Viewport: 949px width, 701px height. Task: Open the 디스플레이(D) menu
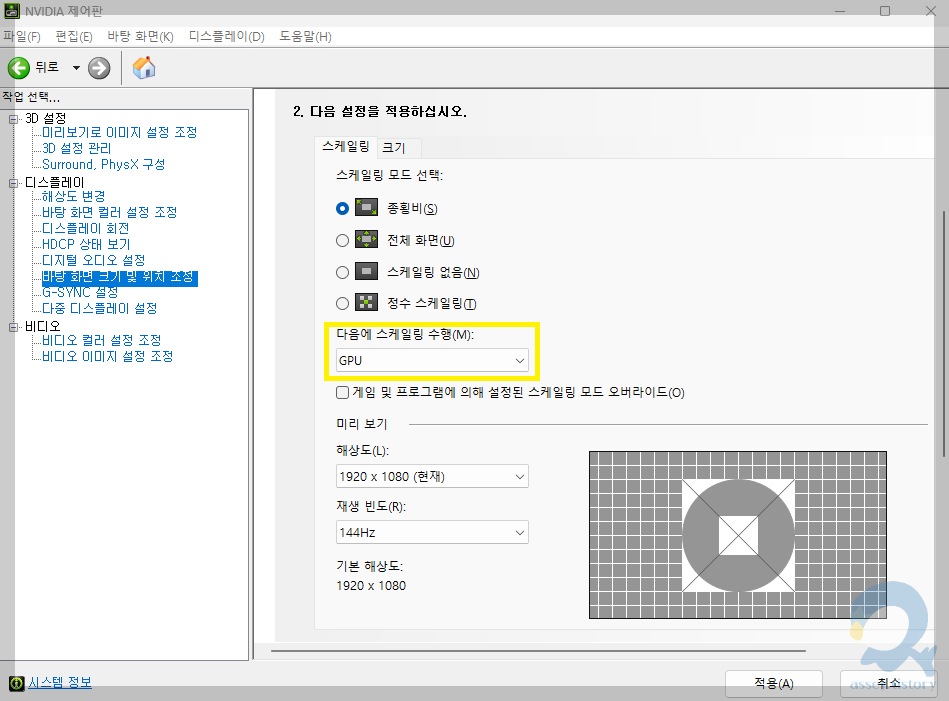226,36
